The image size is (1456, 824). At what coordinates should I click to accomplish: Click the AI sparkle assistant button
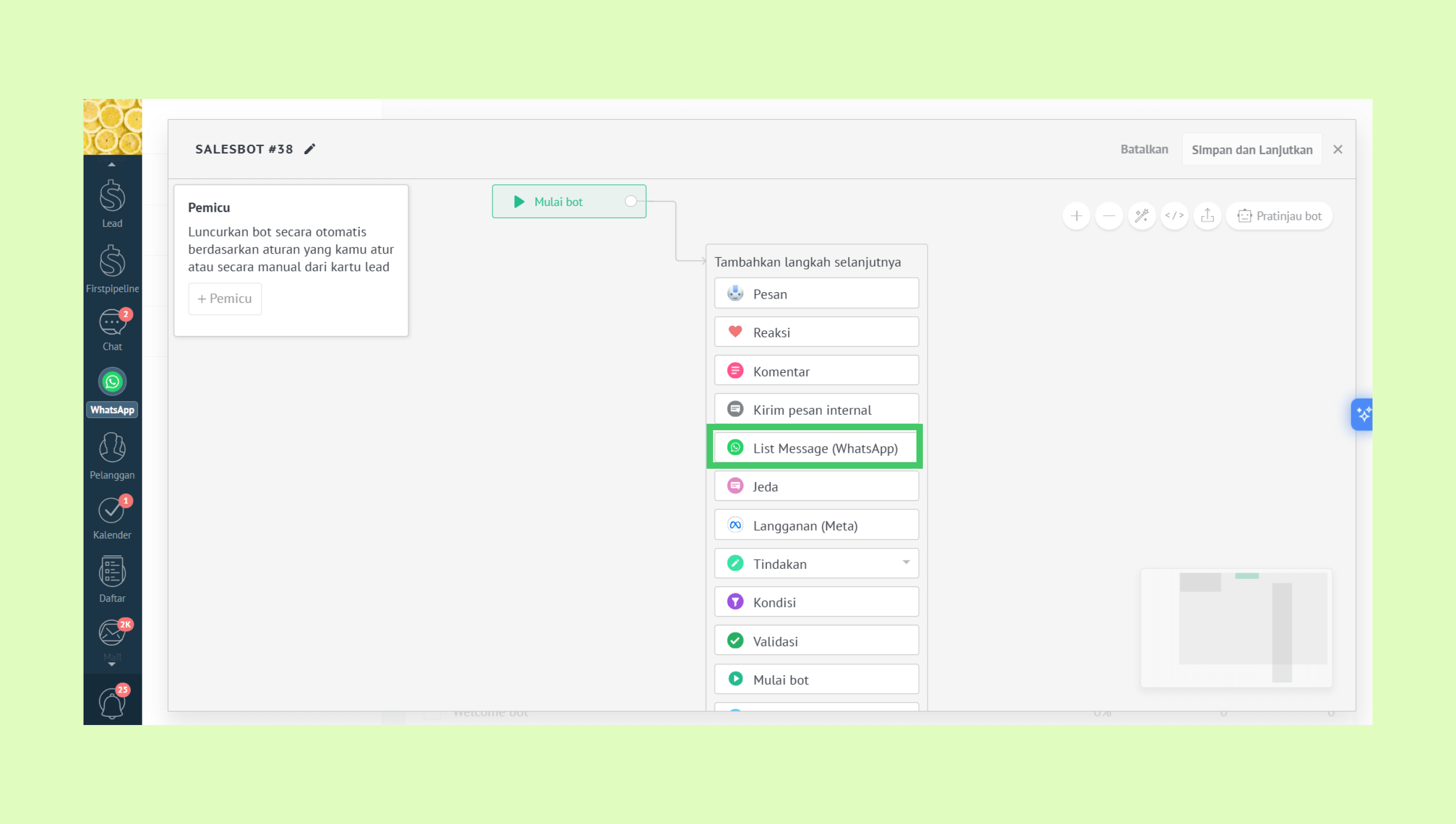pyautogui.click(x=1363, y=414)
